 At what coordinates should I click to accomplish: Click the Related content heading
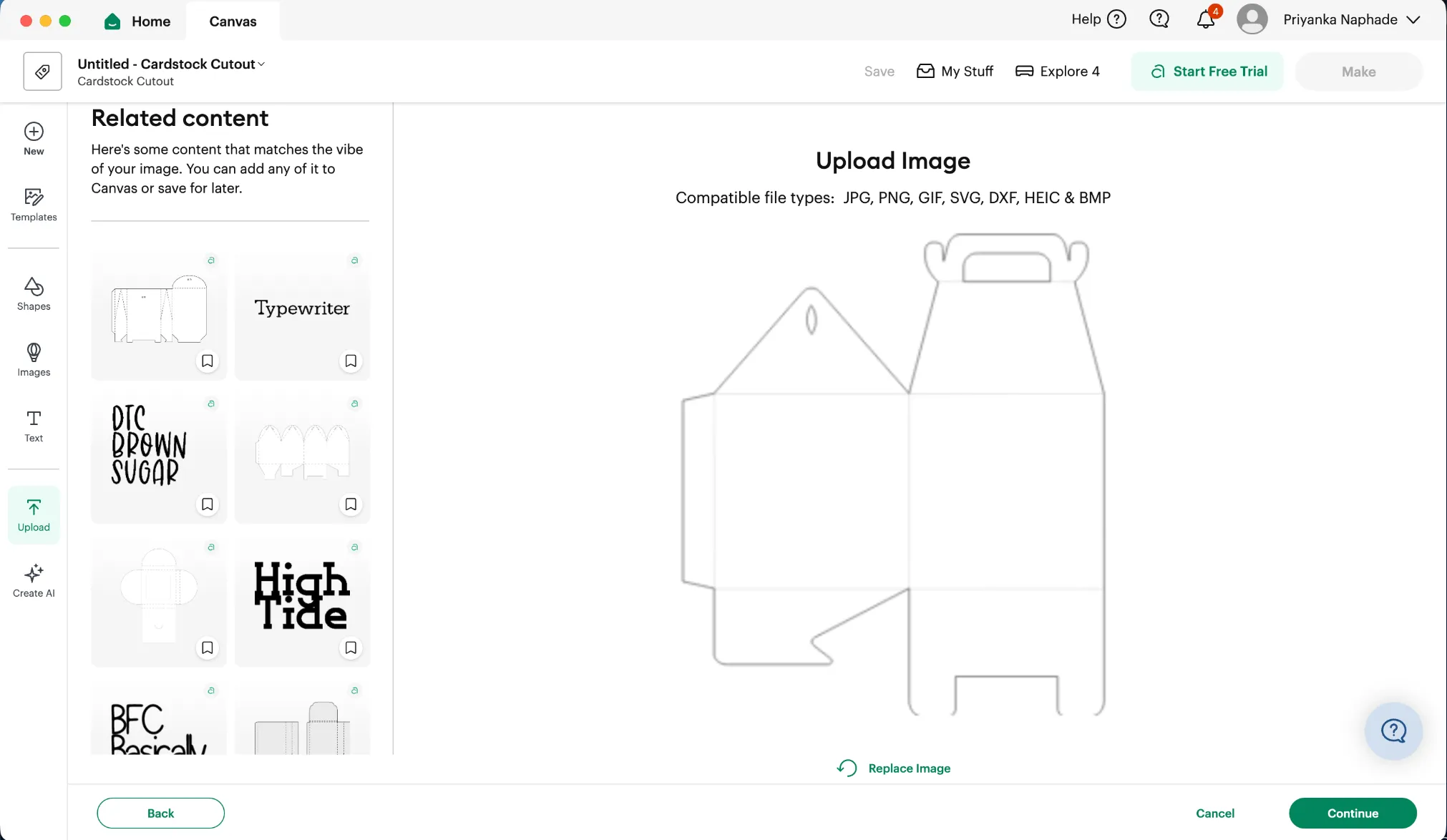pyautogui.click(x=180, y=118)
